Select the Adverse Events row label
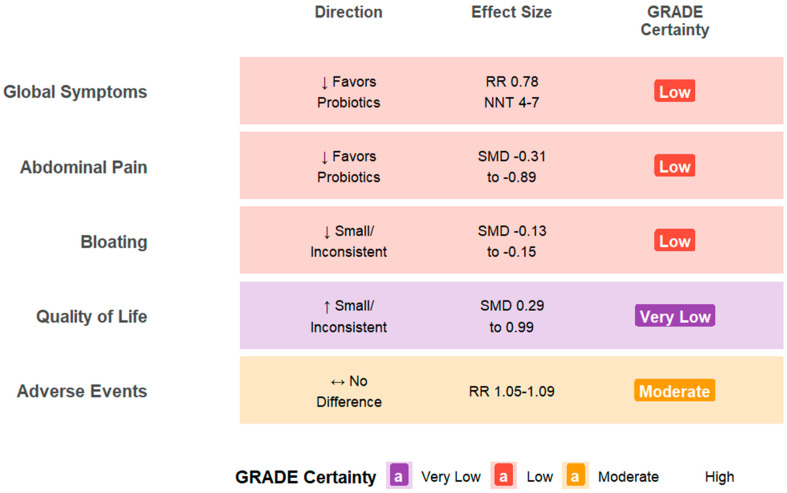Screen dimensions: 787x493 click(x=82, y=391)
